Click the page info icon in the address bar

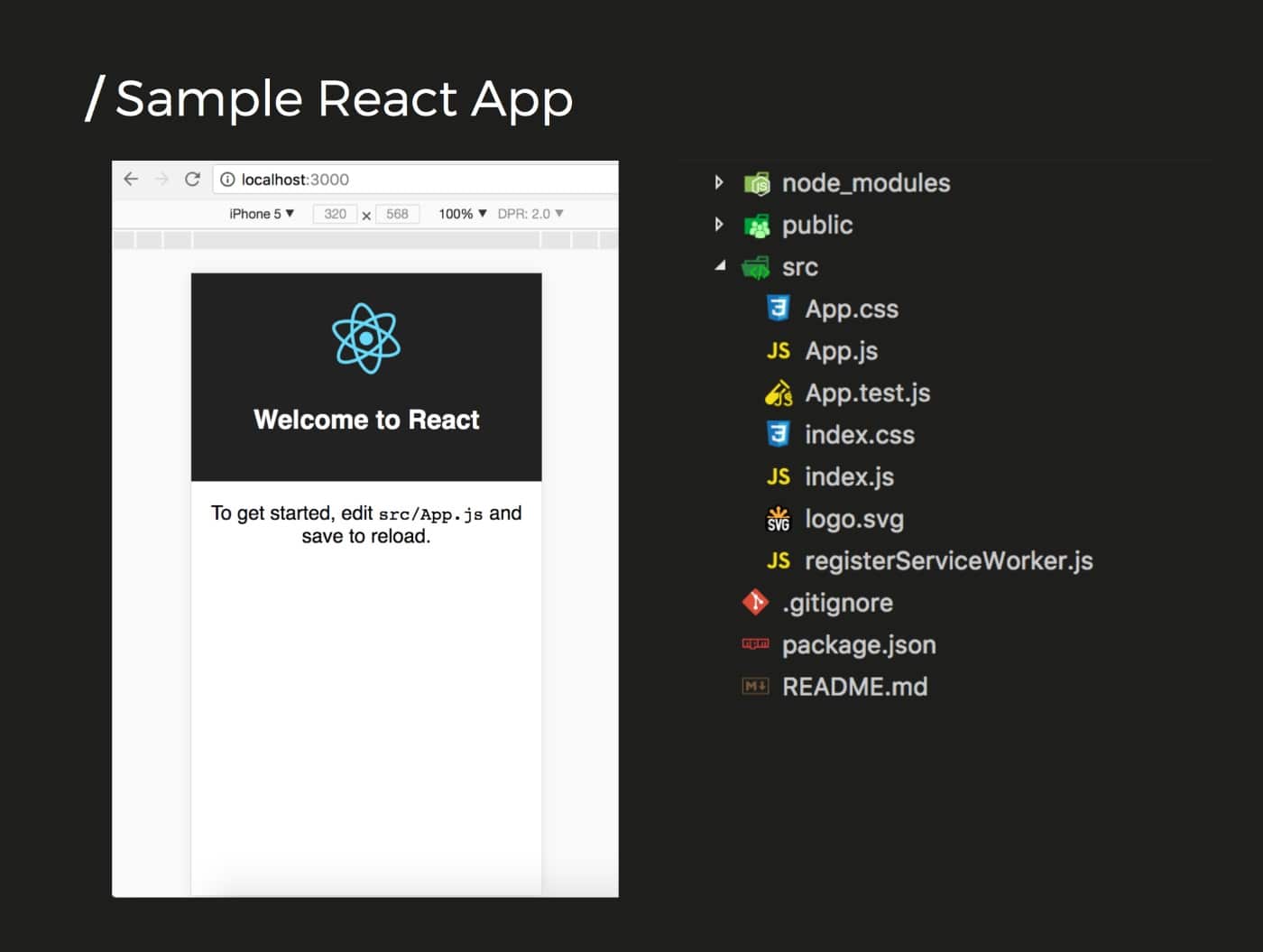tap(227, 180)
